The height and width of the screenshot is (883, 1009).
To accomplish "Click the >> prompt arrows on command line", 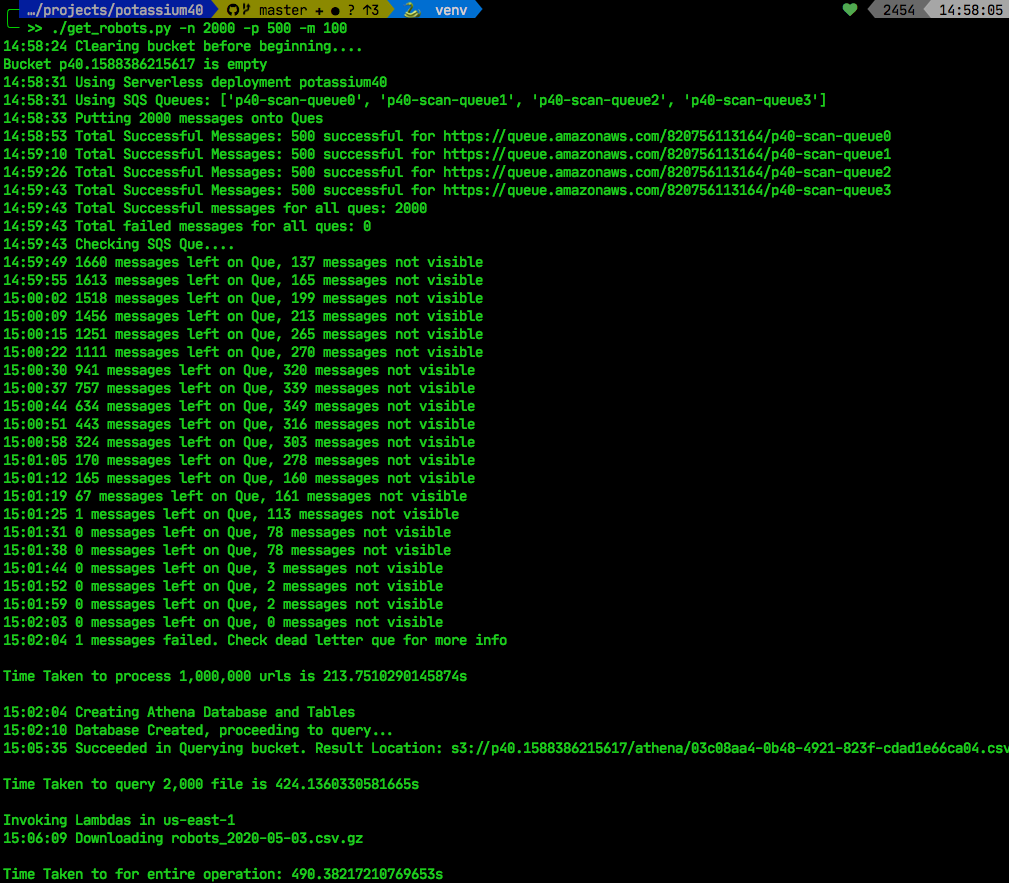I will tap(34, 28).
